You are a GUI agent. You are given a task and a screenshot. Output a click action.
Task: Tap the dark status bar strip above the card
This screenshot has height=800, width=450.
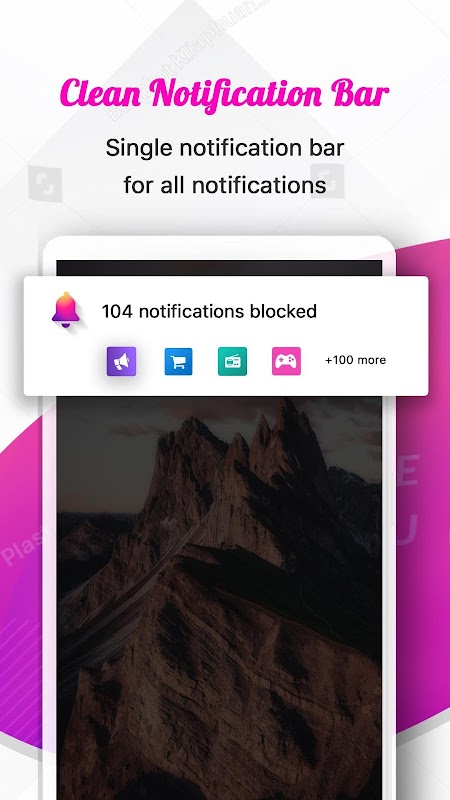coord(219,268)
